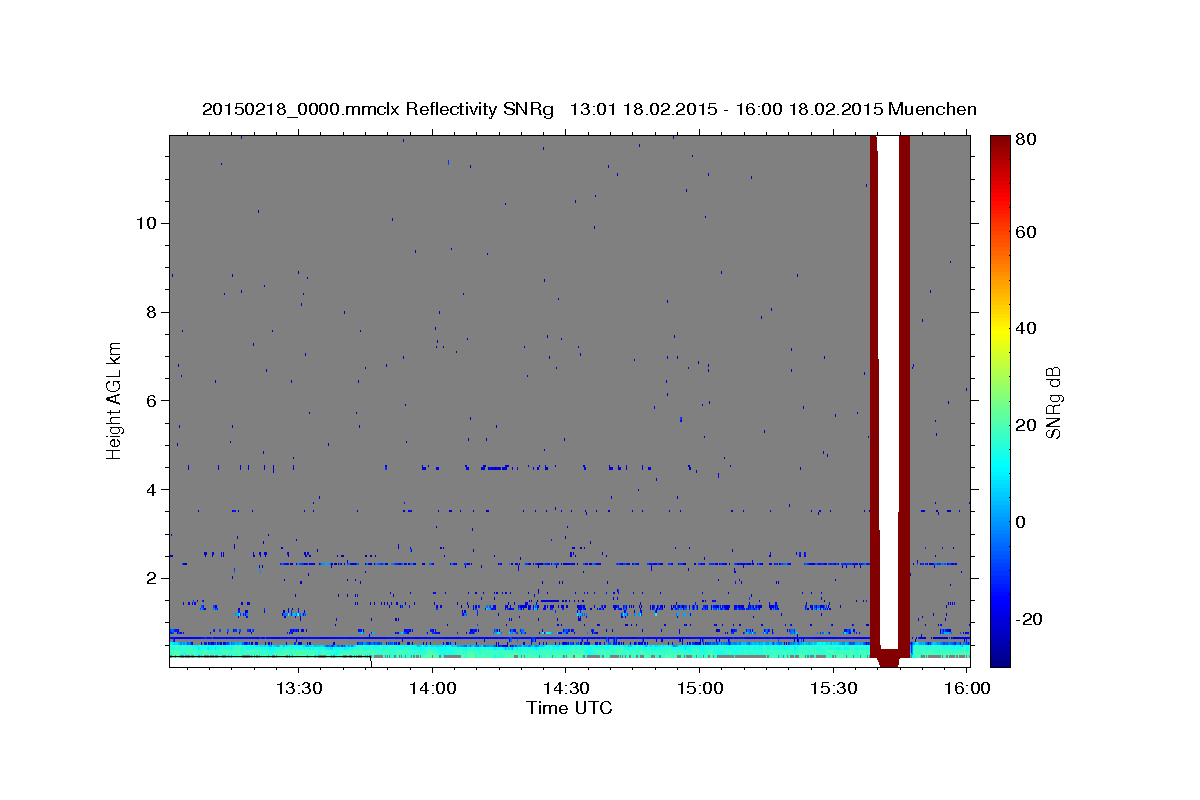Click the 'SNRg dB' colorbar label
The image size is (1200, 800).
1053,402
